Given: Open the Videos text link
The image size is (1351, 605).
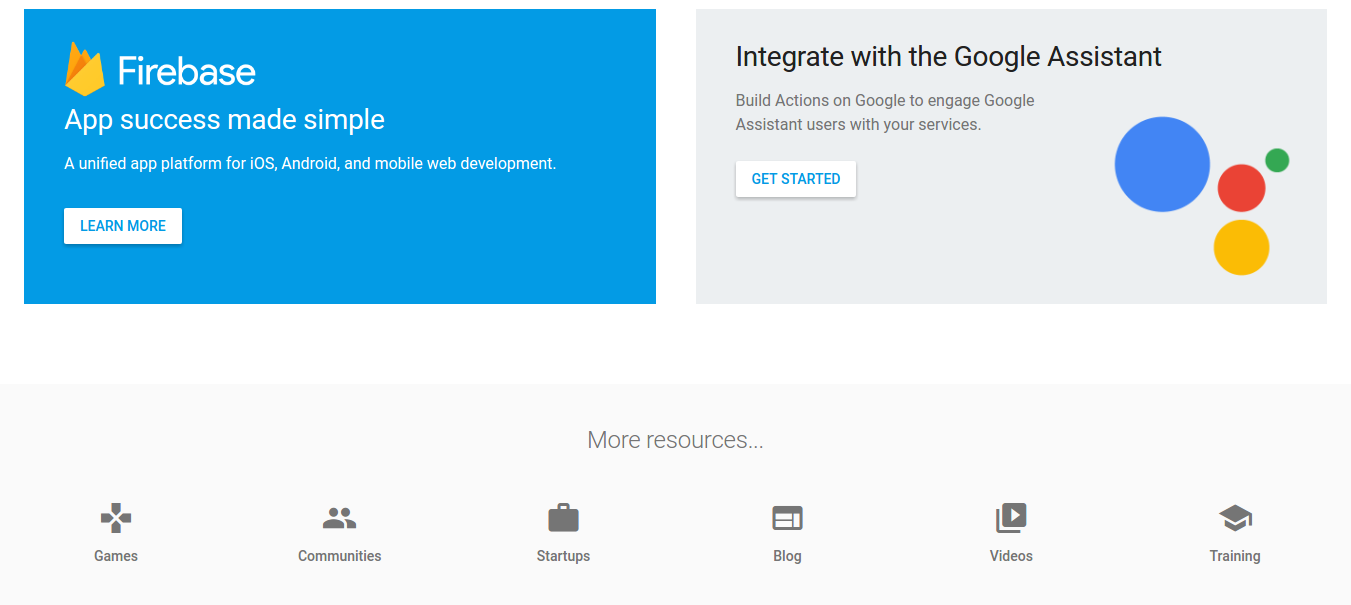Looking at the screenshot, I should click(1011, 556).
